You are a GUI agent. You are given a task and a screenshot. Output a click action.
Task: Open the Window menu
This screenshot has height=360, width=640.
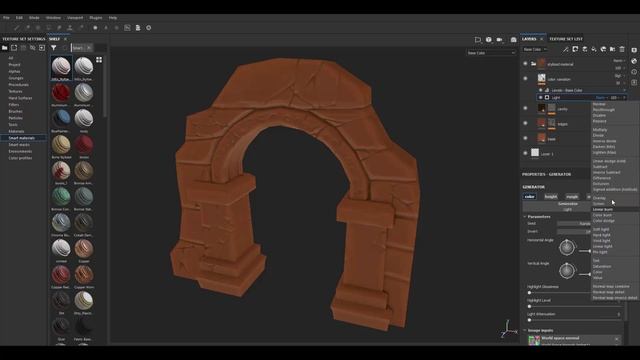pyautogui.click(x=53, y=18)
